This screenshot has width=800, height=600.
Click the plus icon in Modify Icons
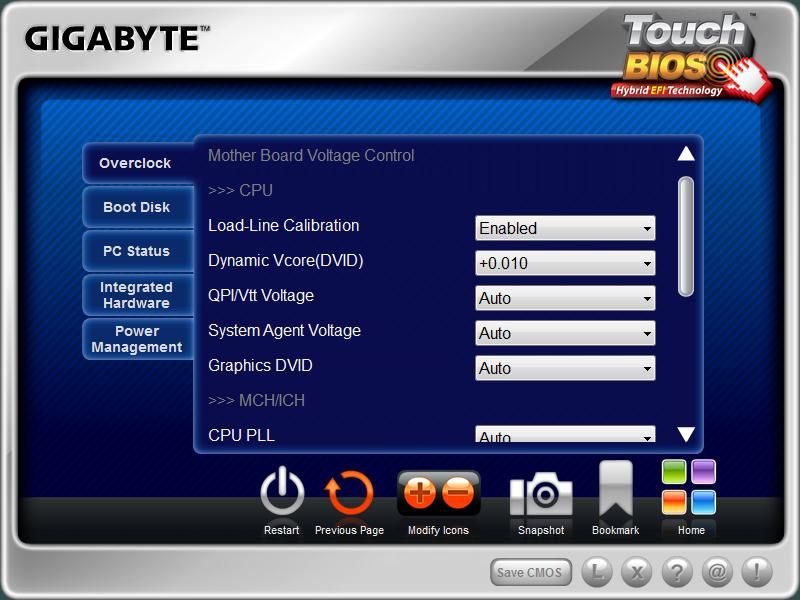click(x=419, y=493)
